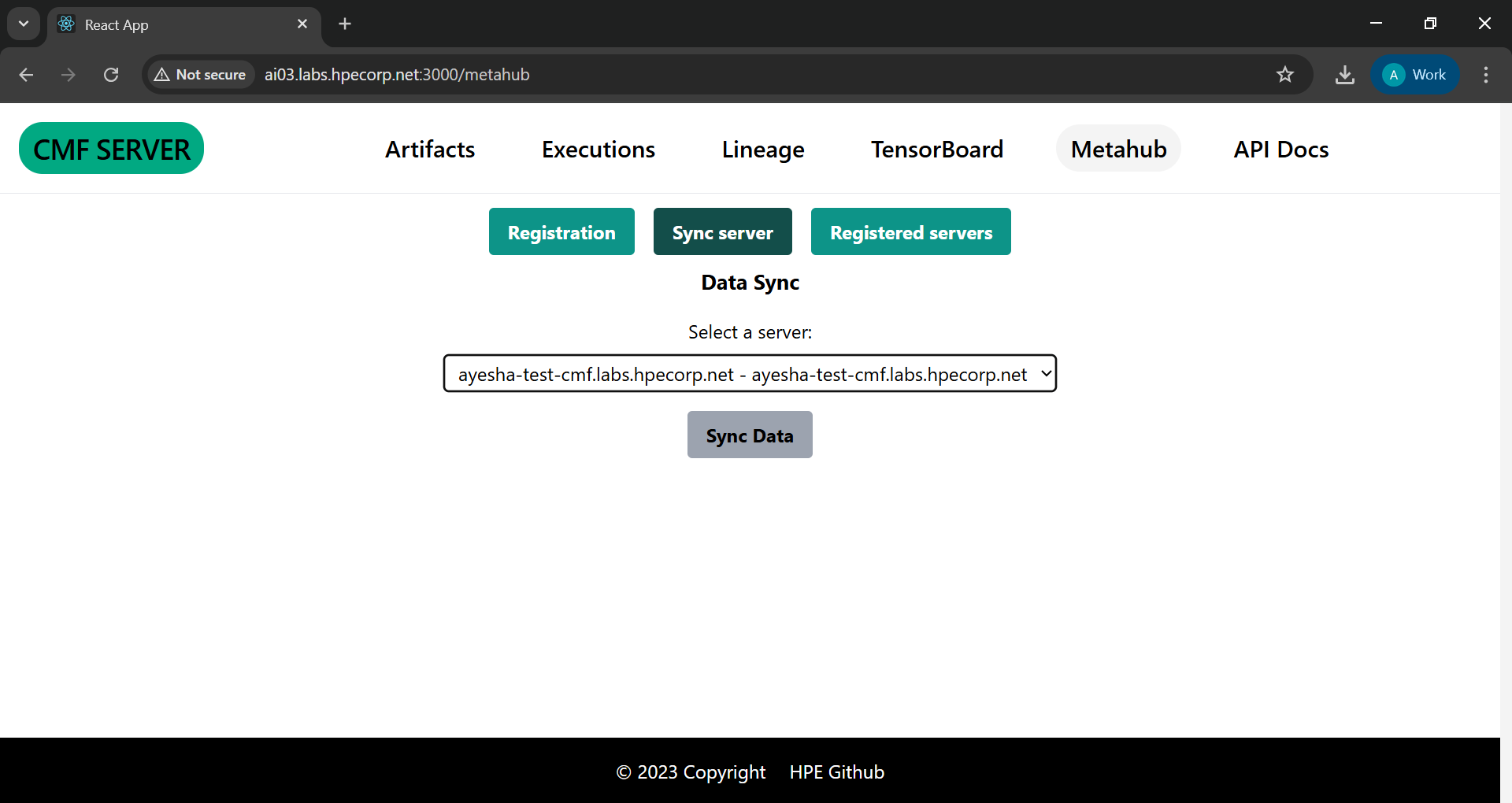1512x803 pixels.
Task: Click the Sync Data button
Action: (750, 435)
